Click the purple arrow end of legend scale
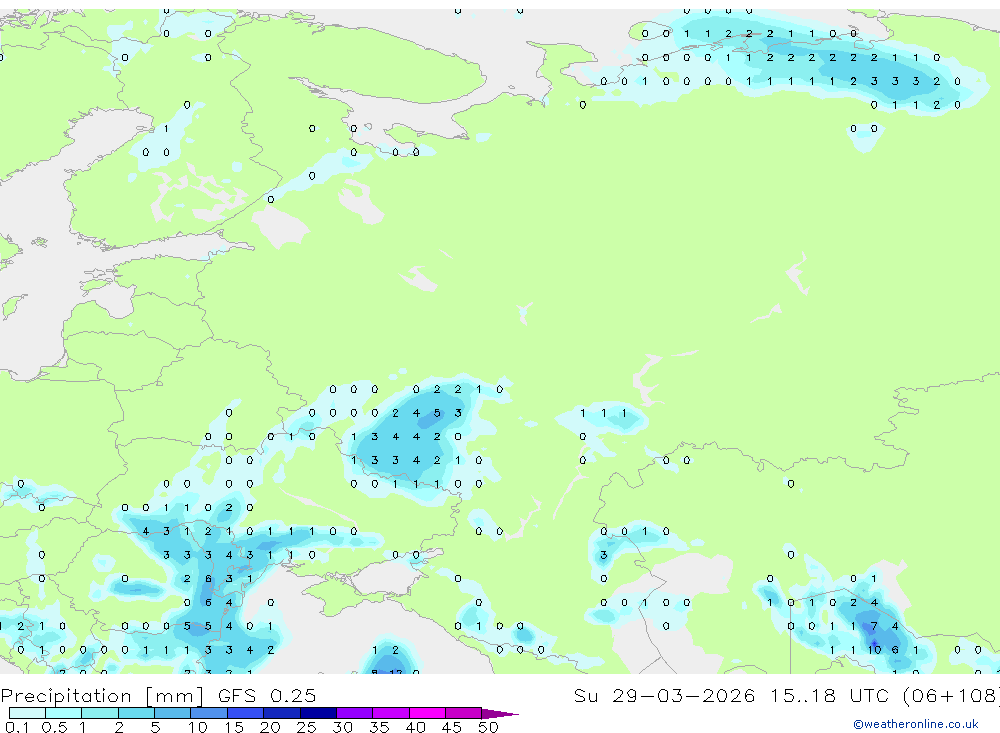Viewport: 1000px width, 733px height. pyautogui.click(x=499, y=713)
